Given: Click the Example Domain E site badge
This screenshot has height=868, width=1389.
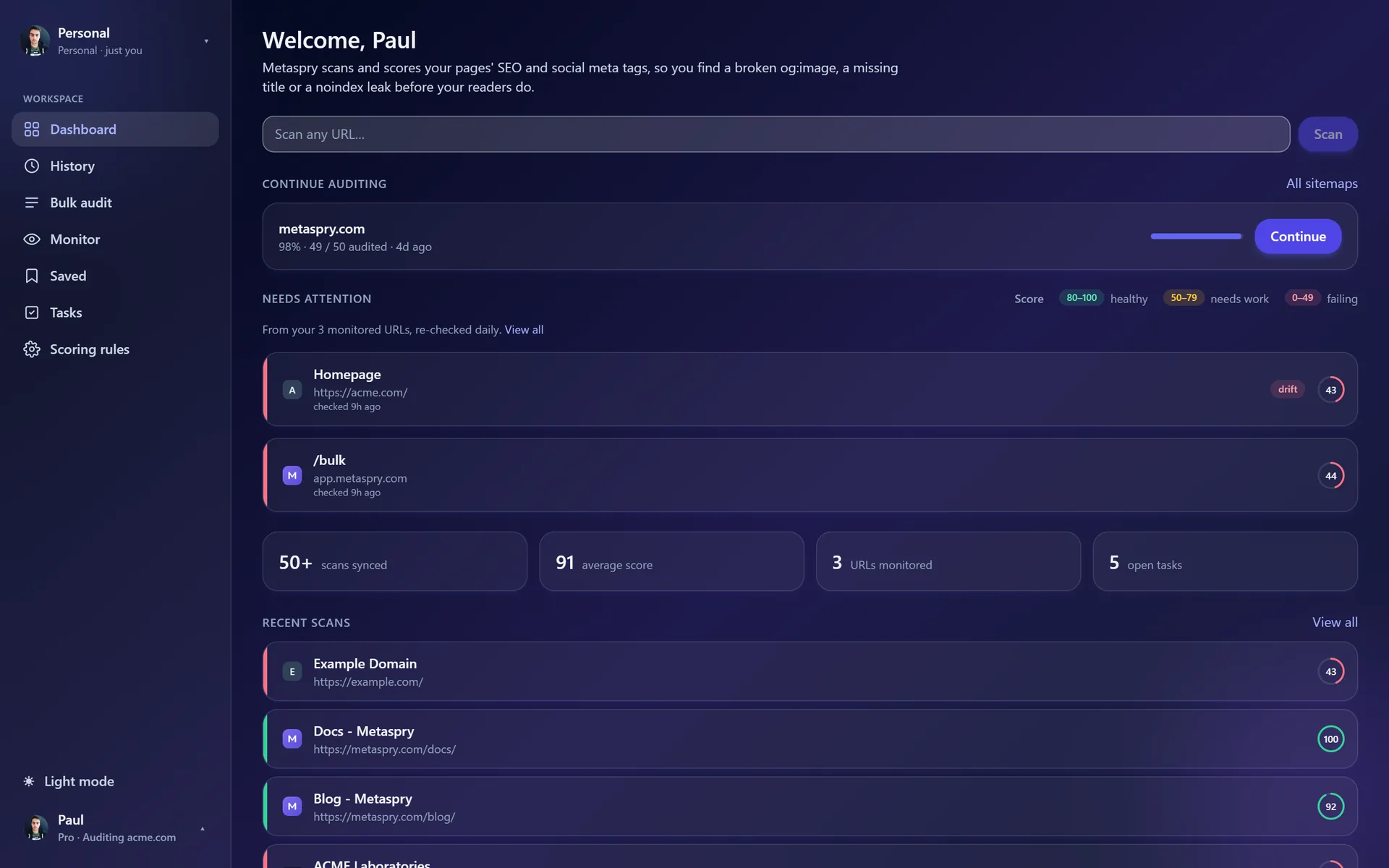Looking at the screenshot, I should (x=292, y=671).
